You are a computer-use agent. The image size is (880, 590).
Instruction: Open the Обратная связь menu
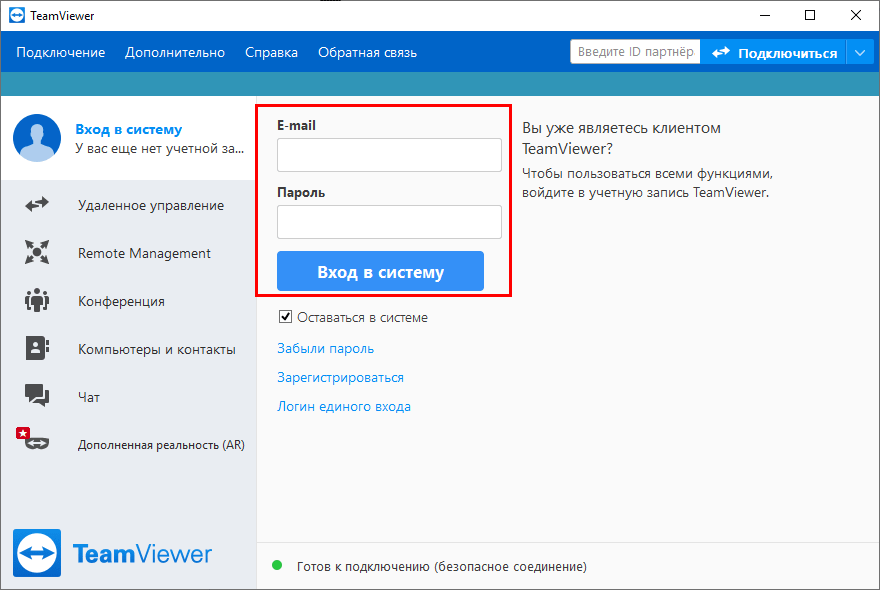pyautogui.click(x=367, y=53)
